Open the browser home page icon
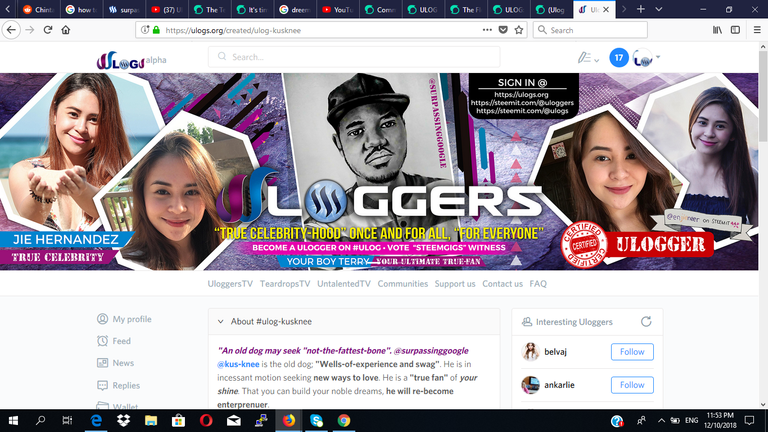Viewport: 768px width, 432px height. pos(66,30)
